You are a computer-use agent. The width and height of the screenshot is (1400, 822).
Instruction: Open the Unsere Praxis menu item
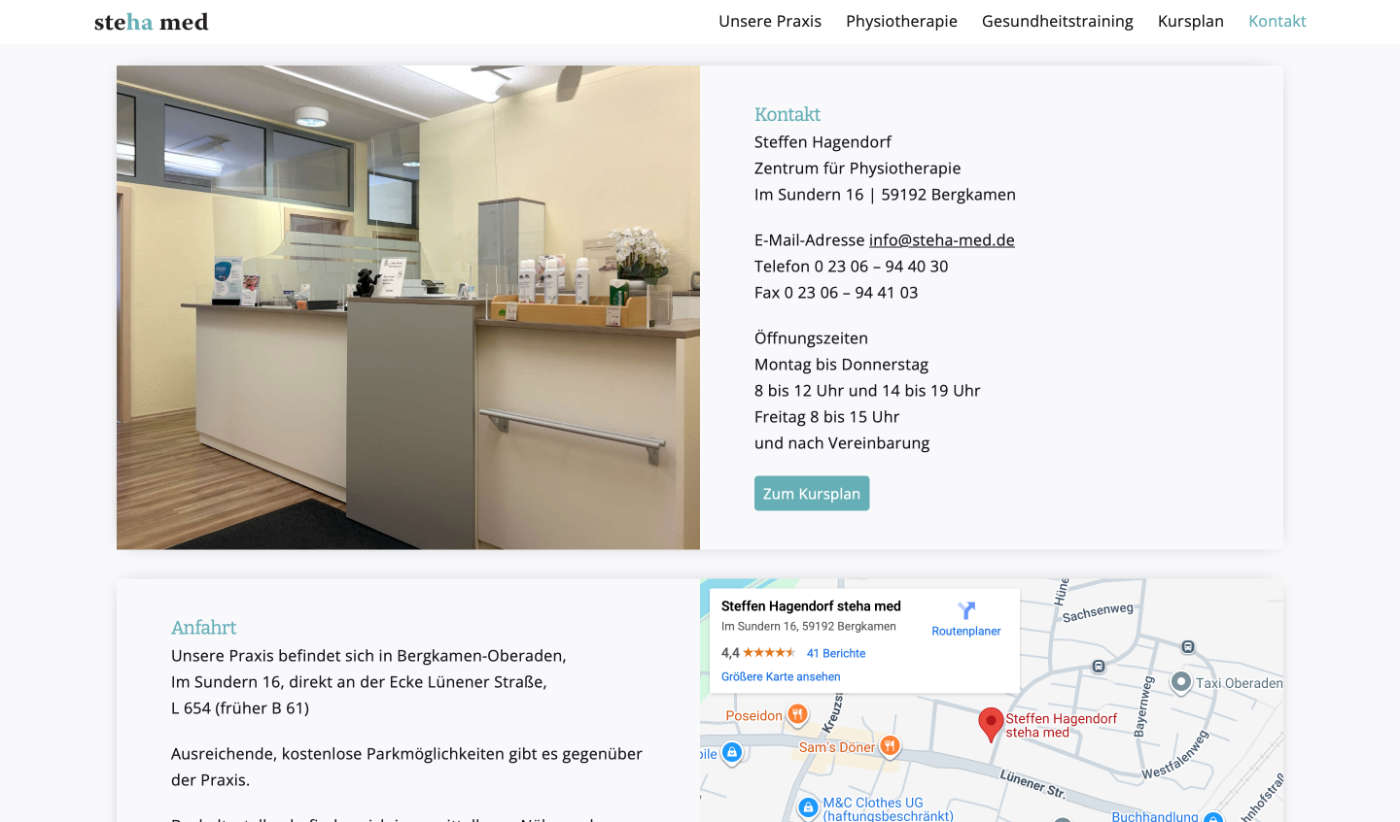[769, 21]
